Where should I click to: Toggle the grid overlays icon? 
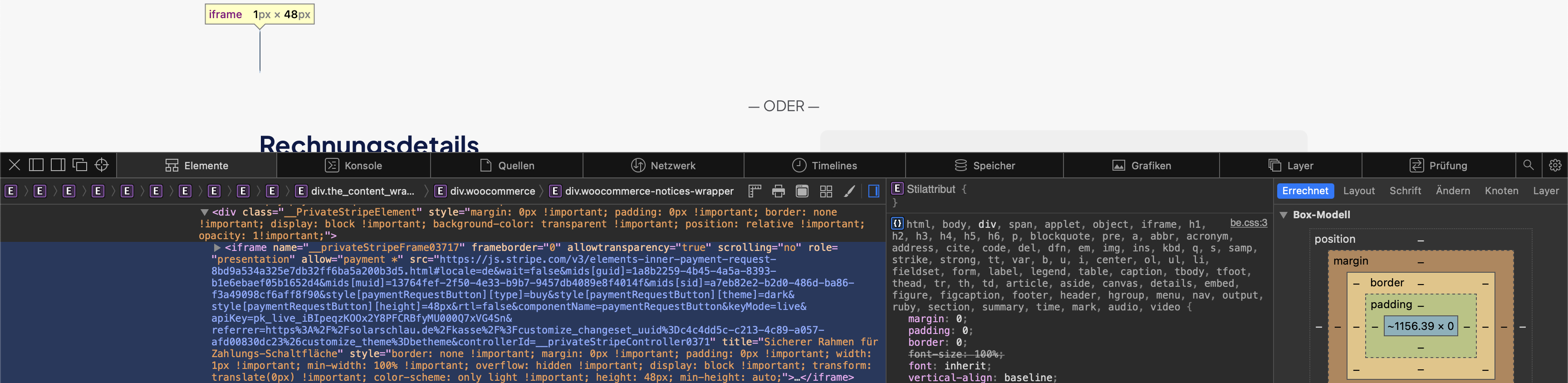pos(826,191)
